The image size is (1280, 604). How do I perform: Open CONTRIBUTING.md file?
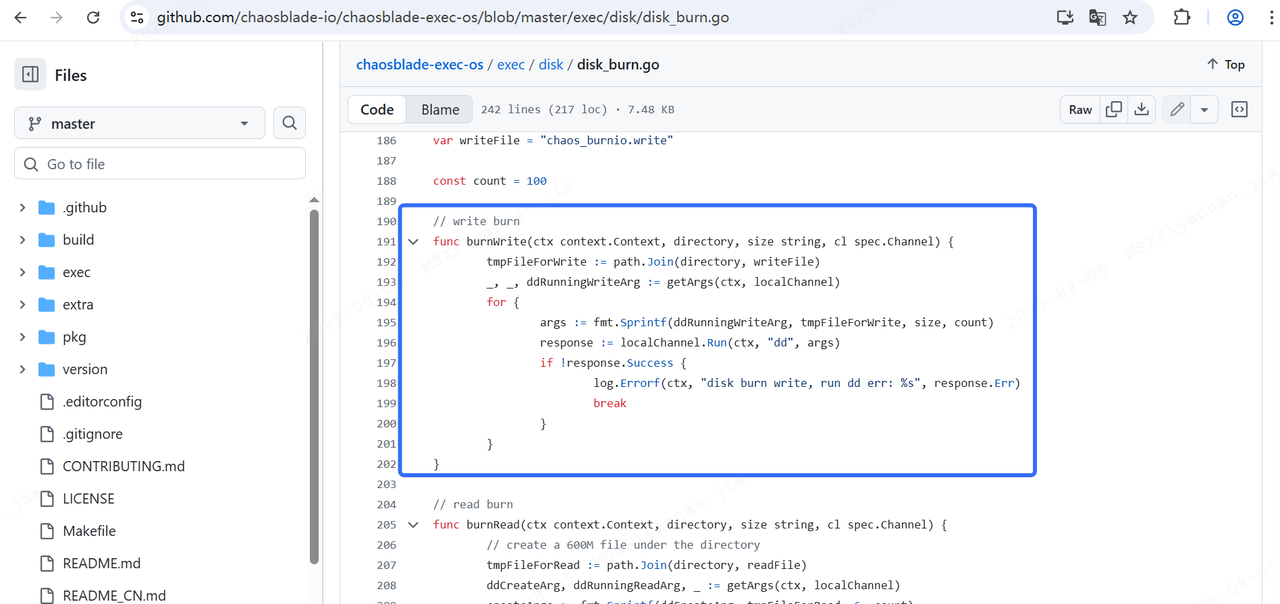[123, 466]
